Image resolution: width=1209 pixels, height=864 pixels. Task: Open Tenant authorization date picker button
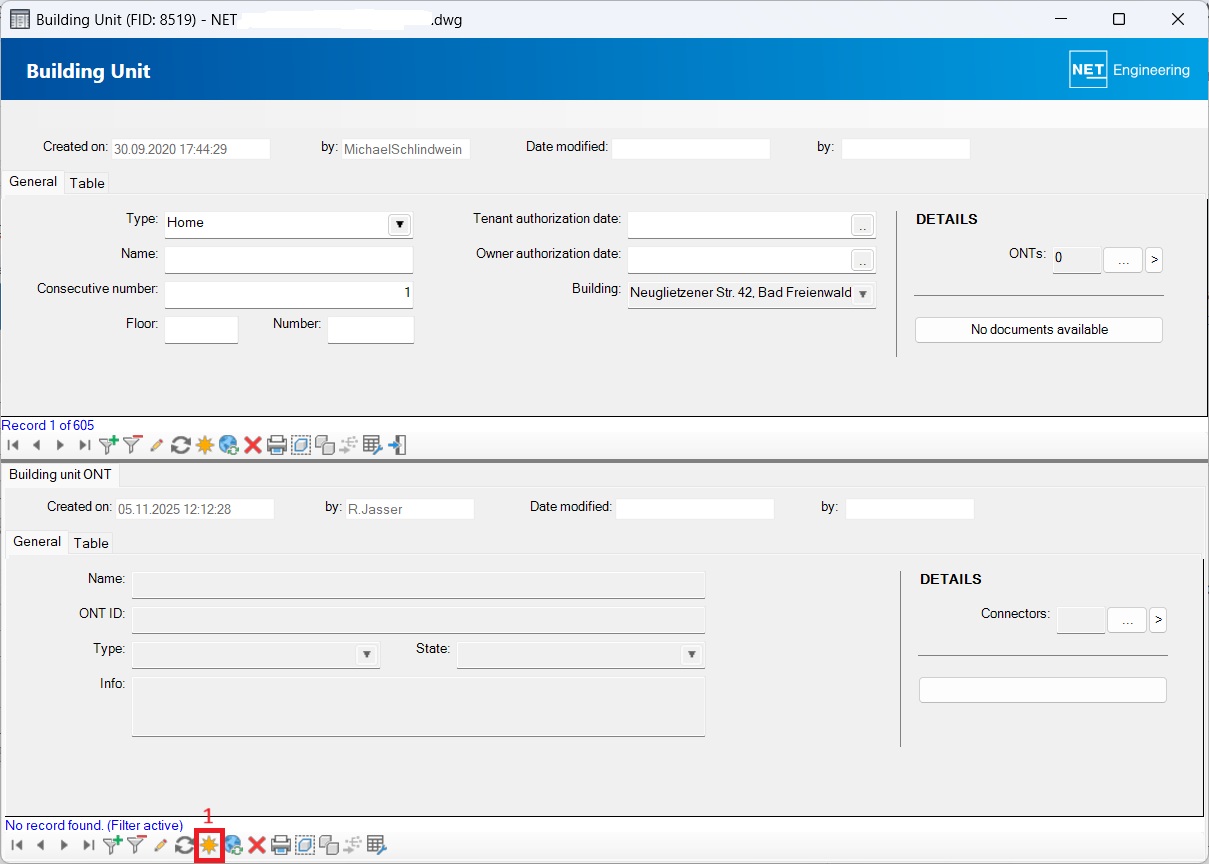coord(862,226)
